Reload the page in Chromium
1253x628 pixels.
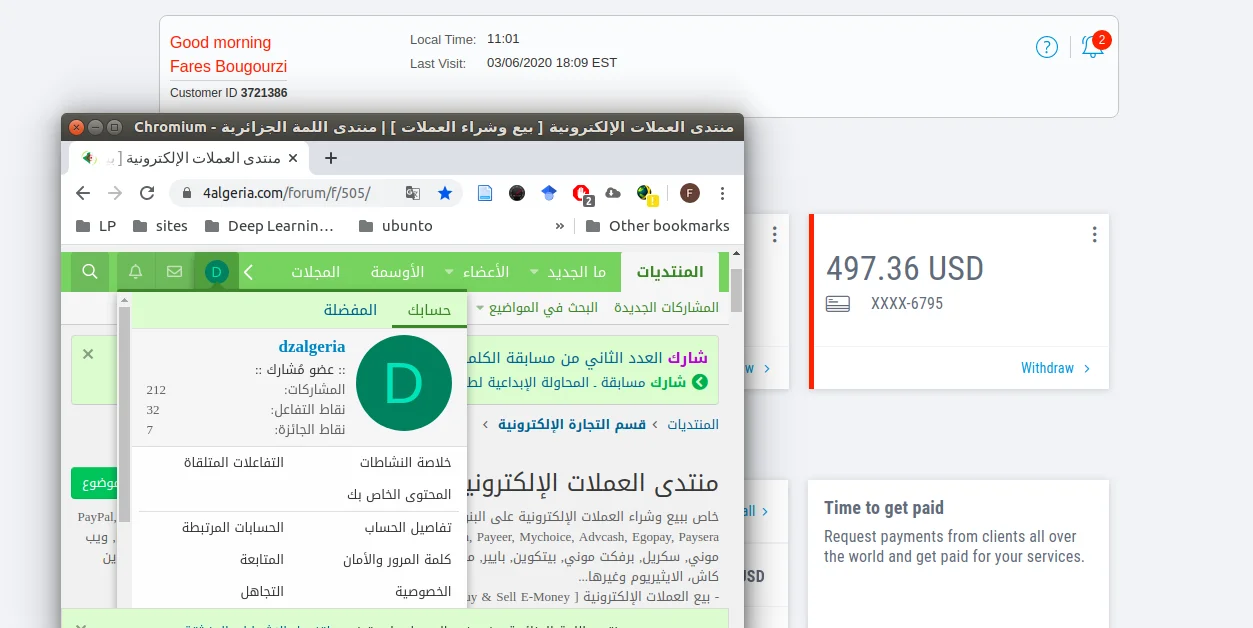147,193
